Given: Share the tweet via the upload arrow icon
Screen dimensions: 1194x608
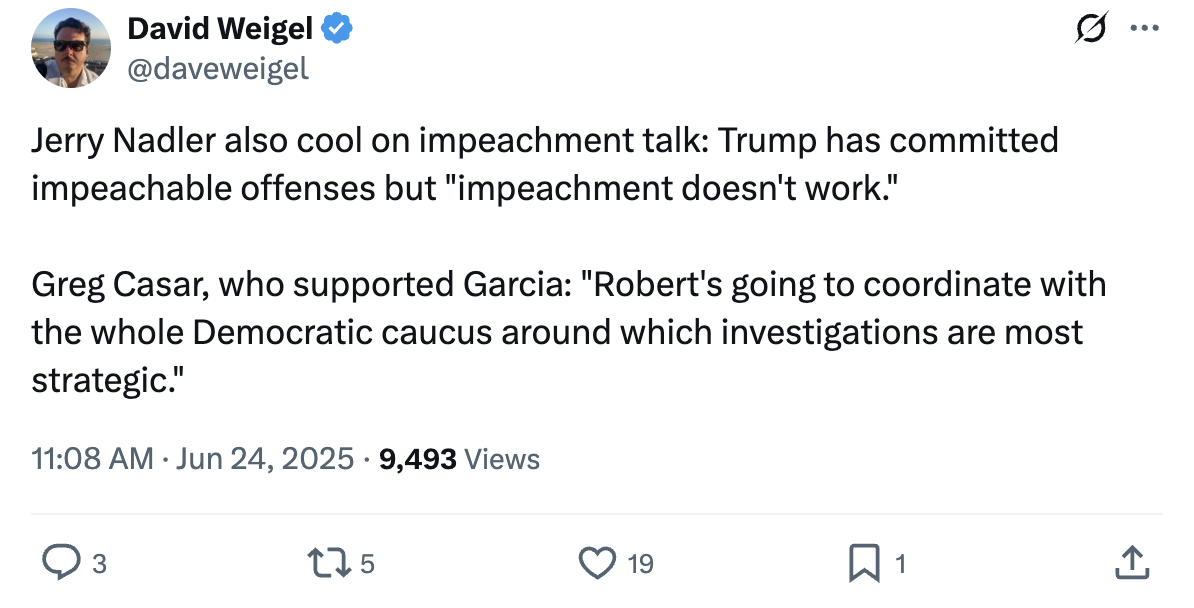Looking at the screenshot, I should click(1131, 563).
